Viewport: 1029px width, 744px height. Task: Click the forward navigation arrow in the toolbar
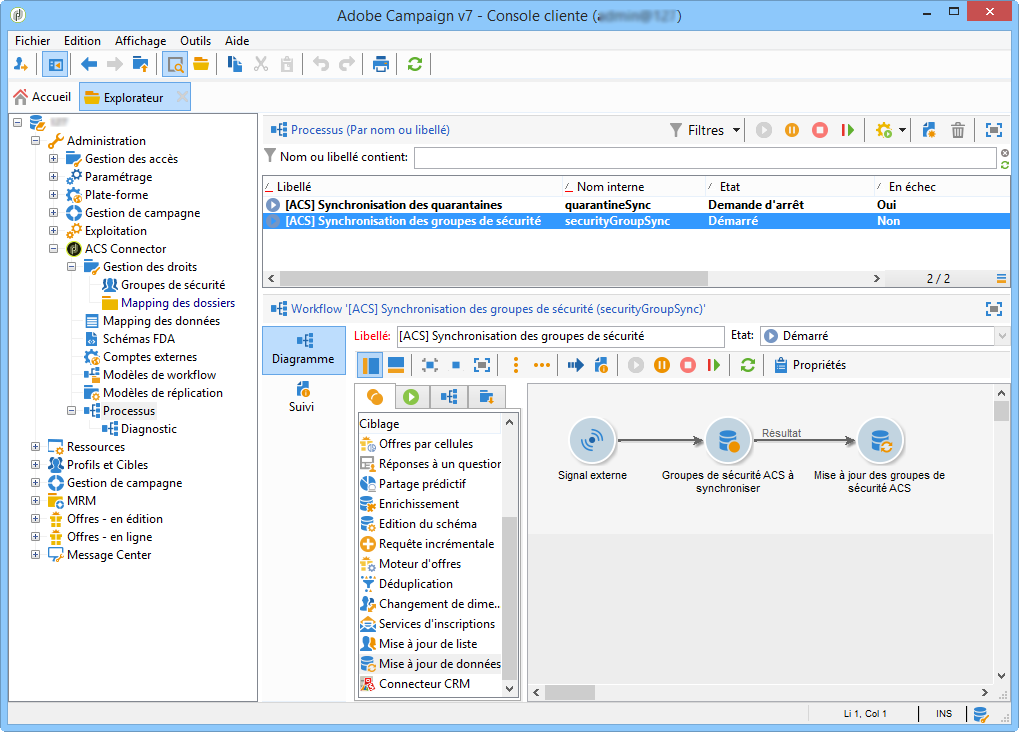pos(115,64)
